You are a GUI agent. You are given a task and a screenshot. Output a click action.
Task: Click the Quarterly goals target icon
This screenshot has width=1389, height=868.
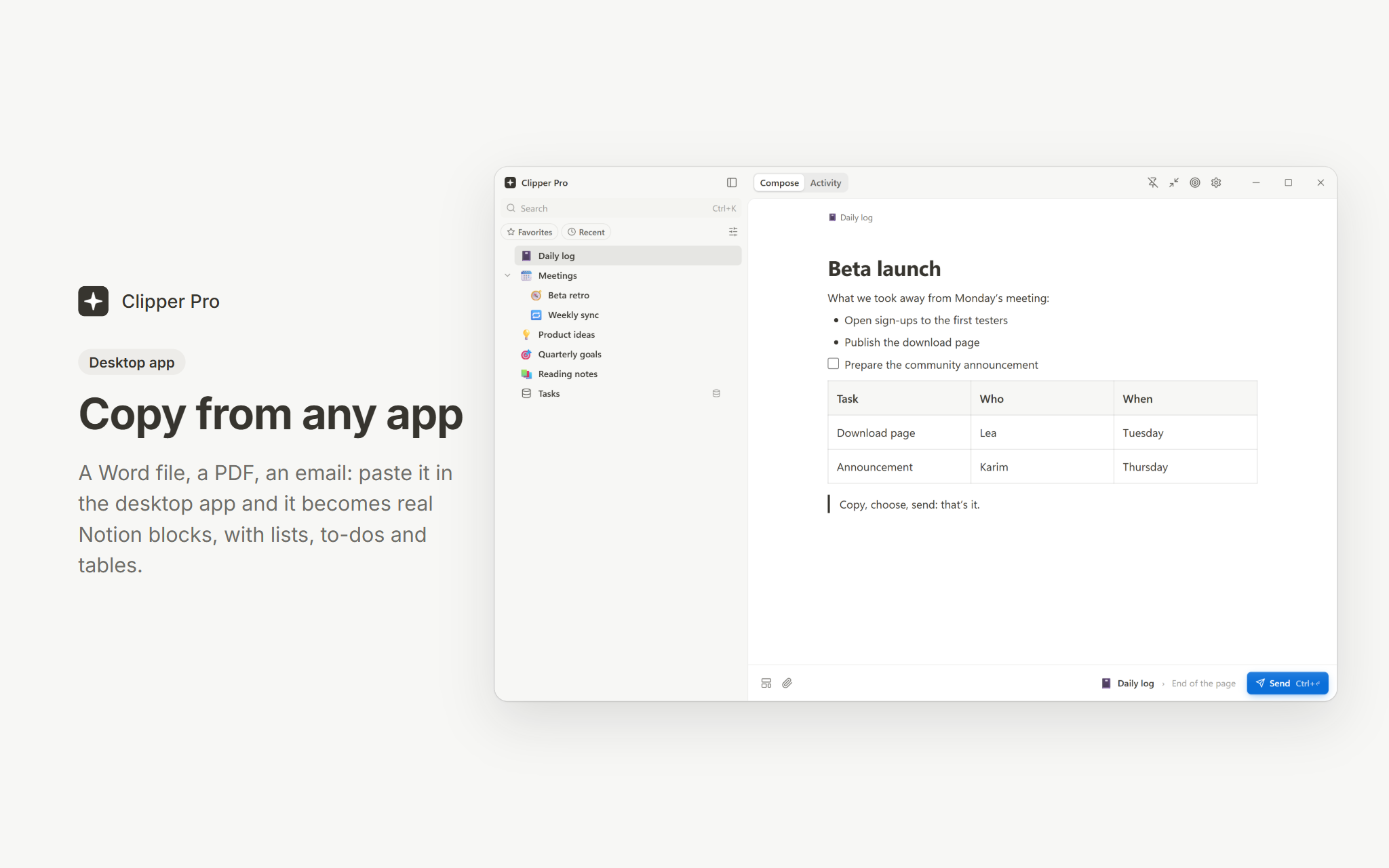click(526, 354)
